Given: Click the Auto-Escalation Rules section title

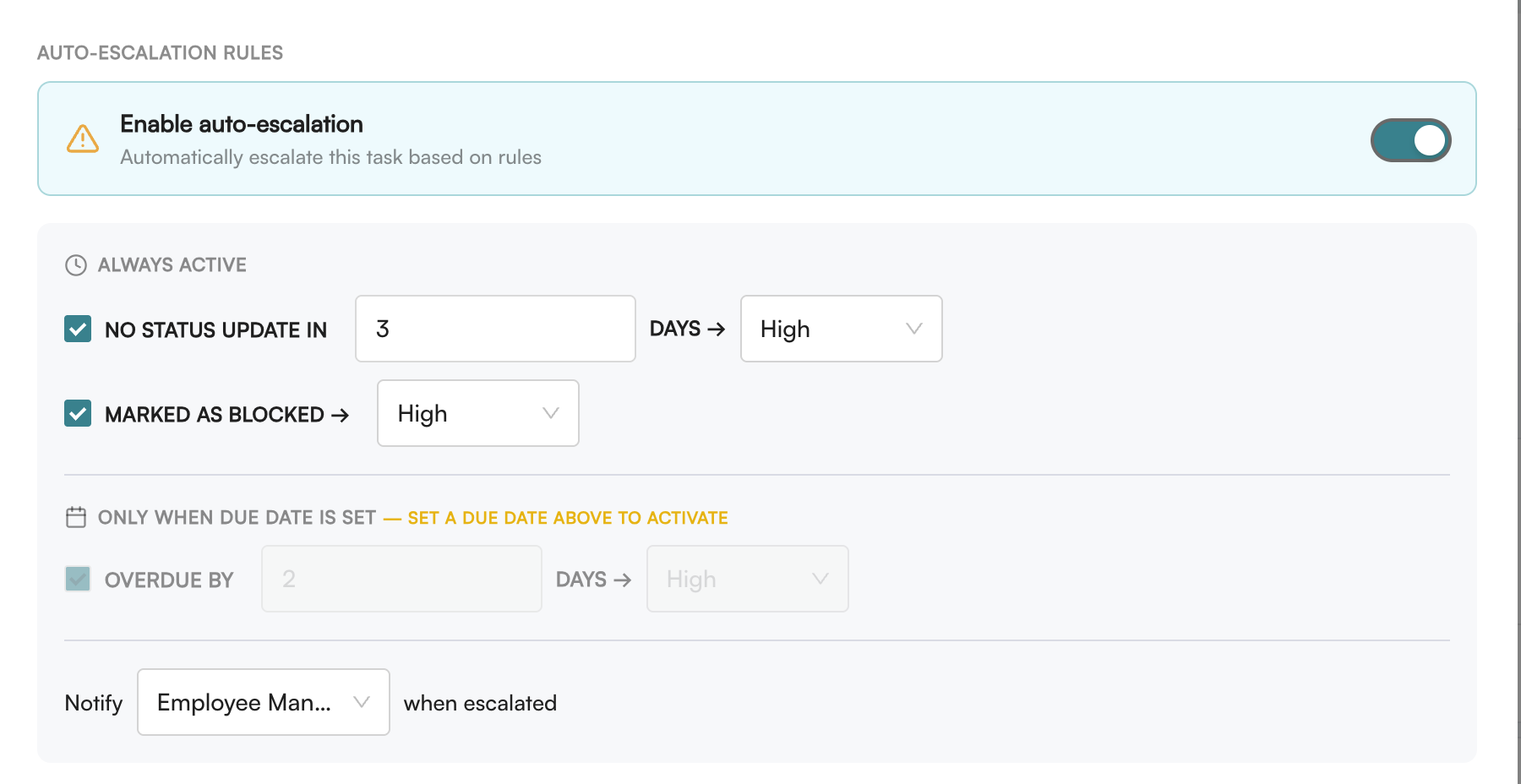Looking at the screenshot, I should tap(161, 52).
